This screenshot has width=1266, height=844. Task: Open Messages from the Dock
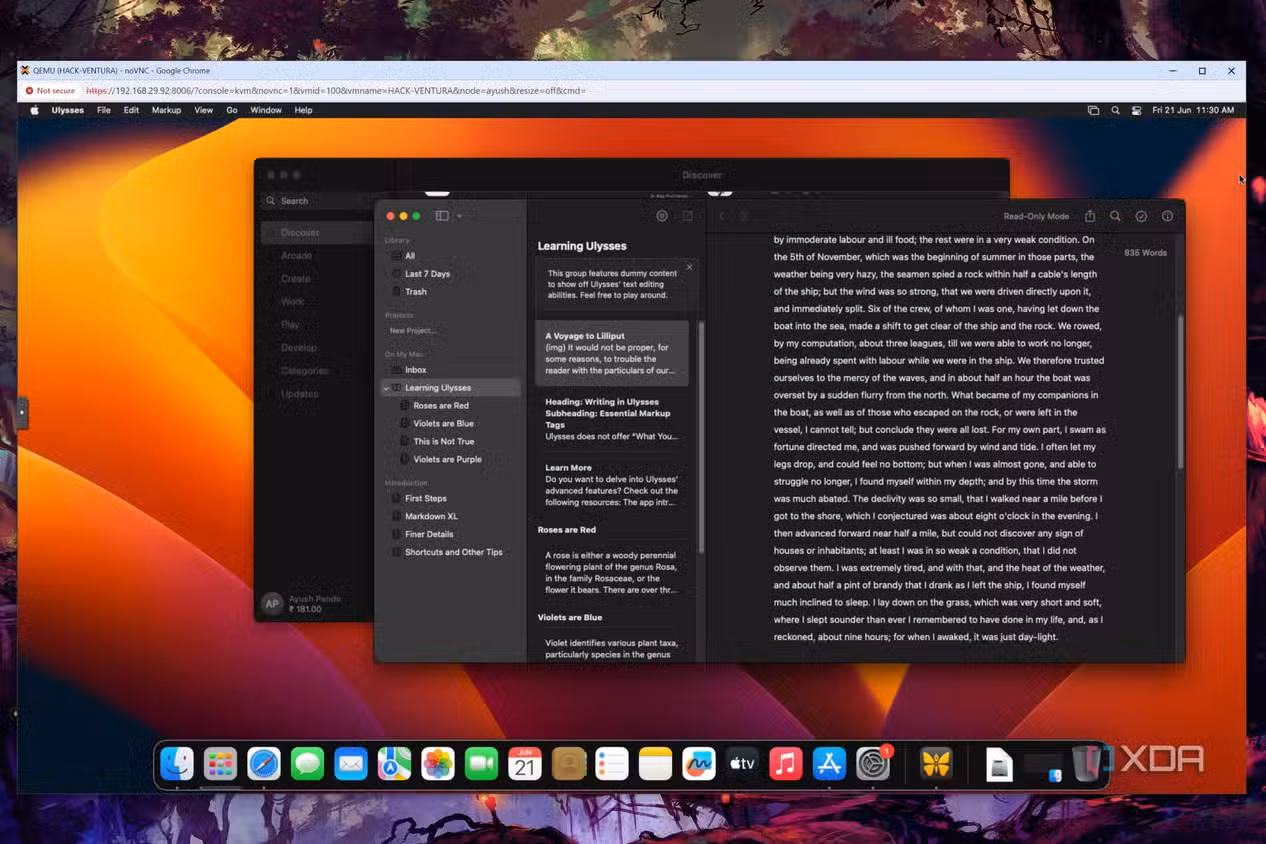point(307,764)
